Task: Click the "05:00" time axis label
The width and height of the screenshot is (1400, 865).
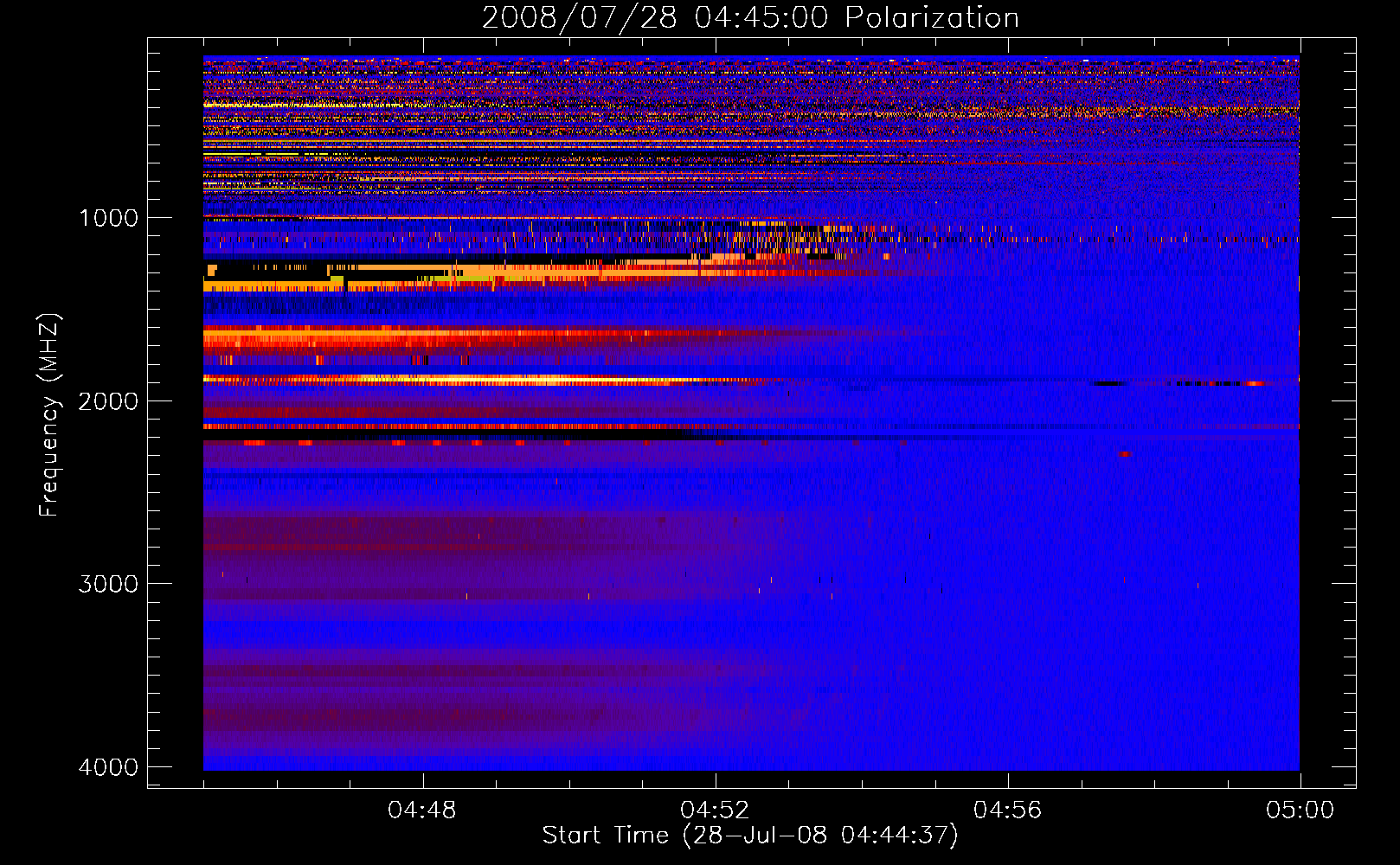Action: [1300, 811]
